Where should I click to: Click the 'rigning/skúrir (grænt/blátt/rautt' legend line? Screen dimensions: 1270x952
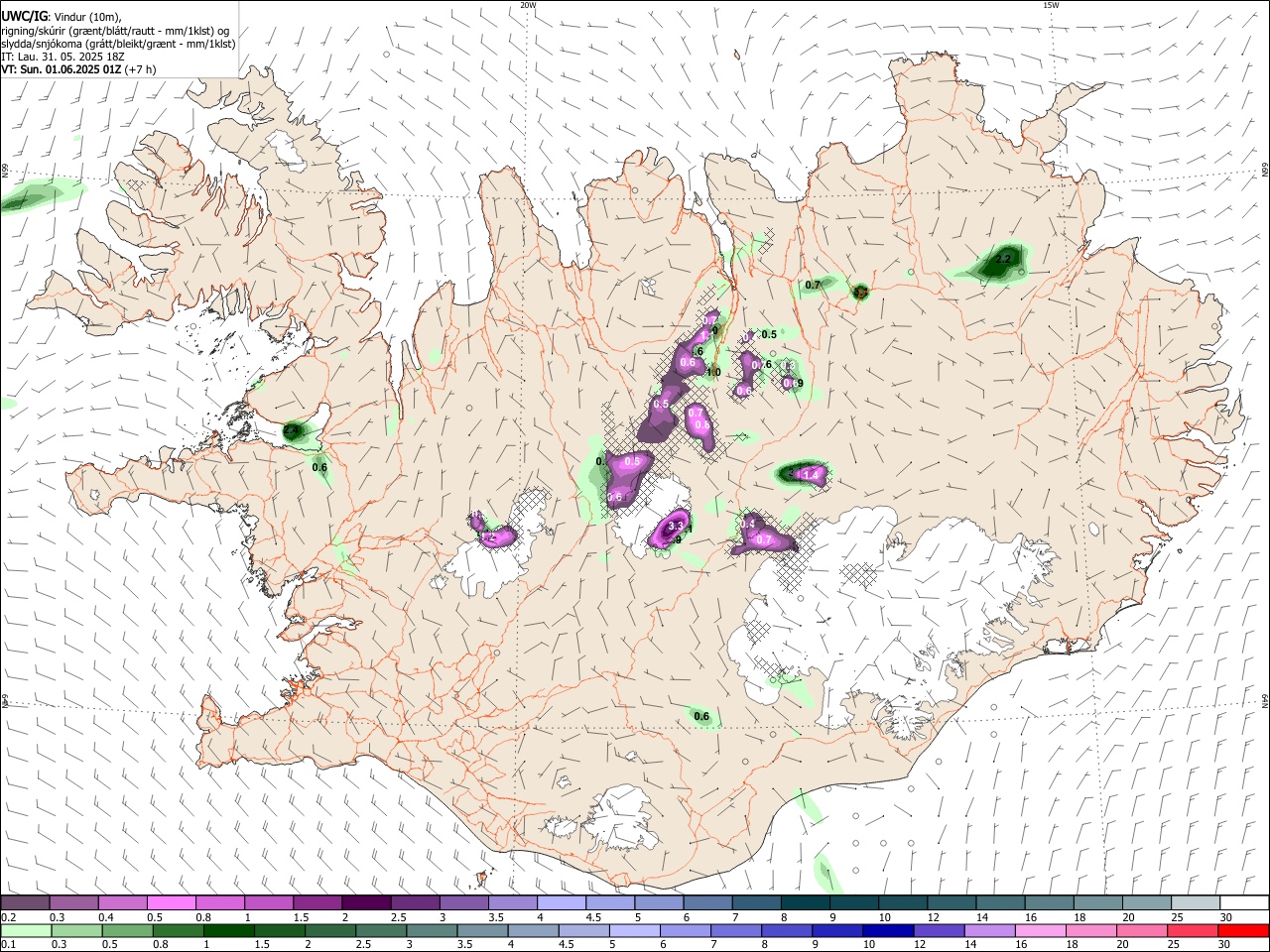(x=117, y=31)
